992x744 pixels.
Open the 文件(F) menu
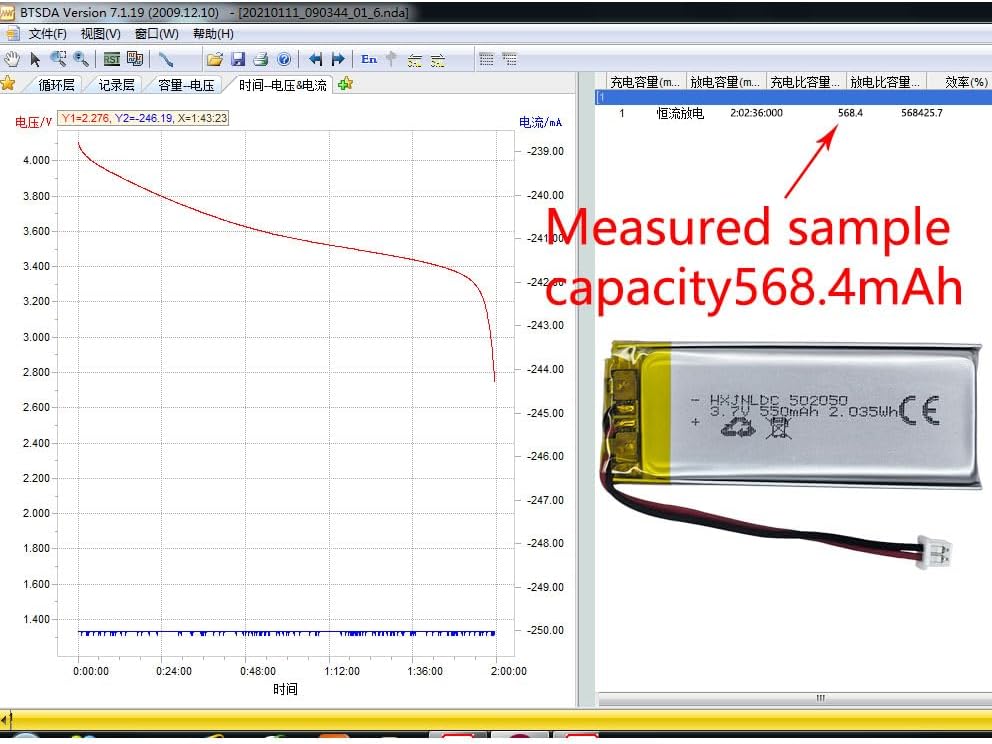coord(47,34)
